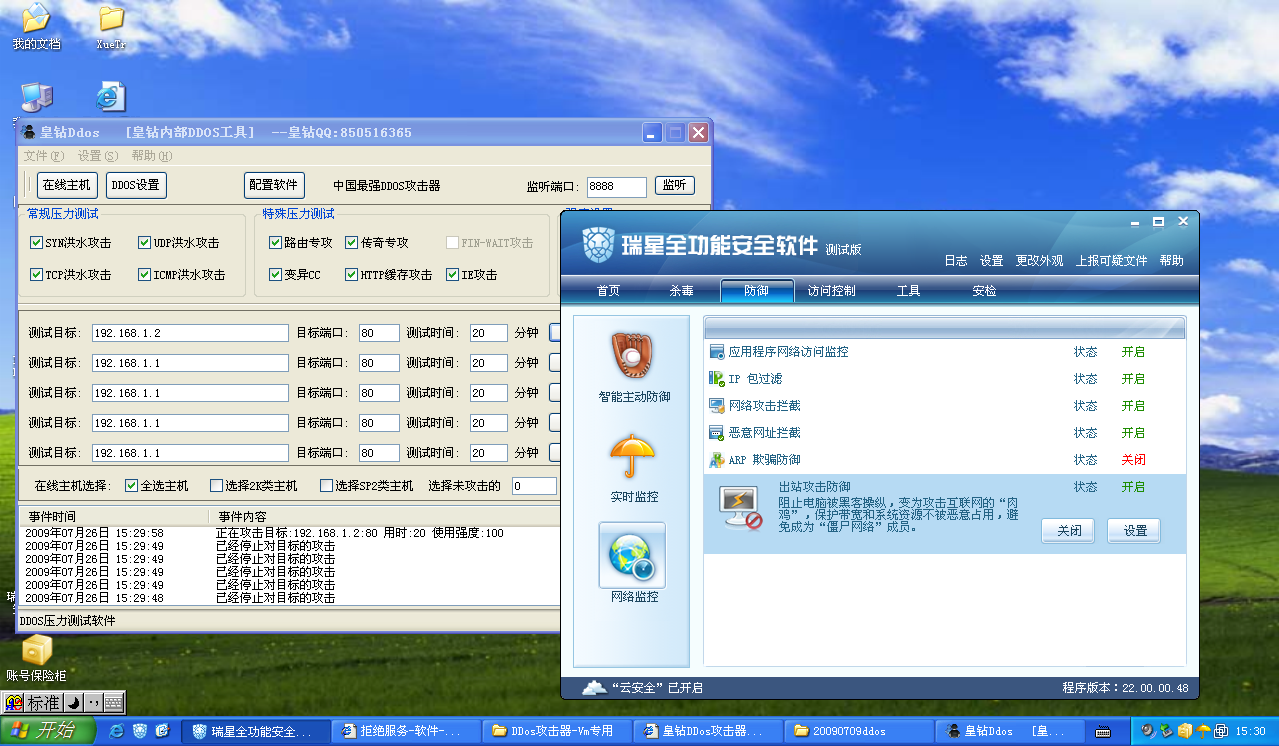Toggle the IME punctuation icon

(92, 703)
